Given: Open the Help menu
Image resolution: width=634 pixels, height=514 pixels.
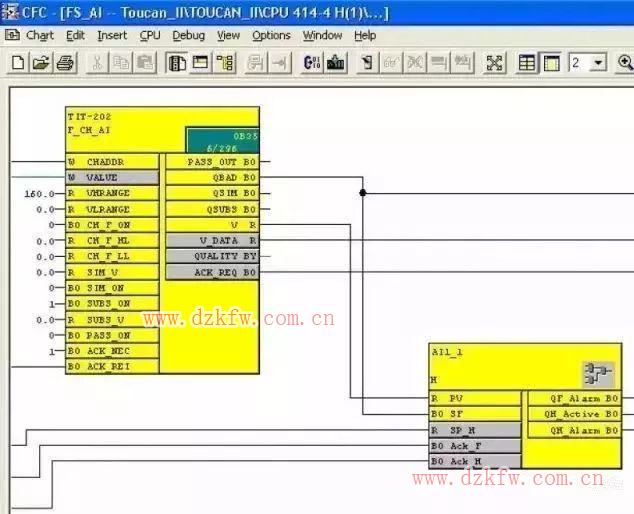Looking at the screenshot, I should [365, 36].
